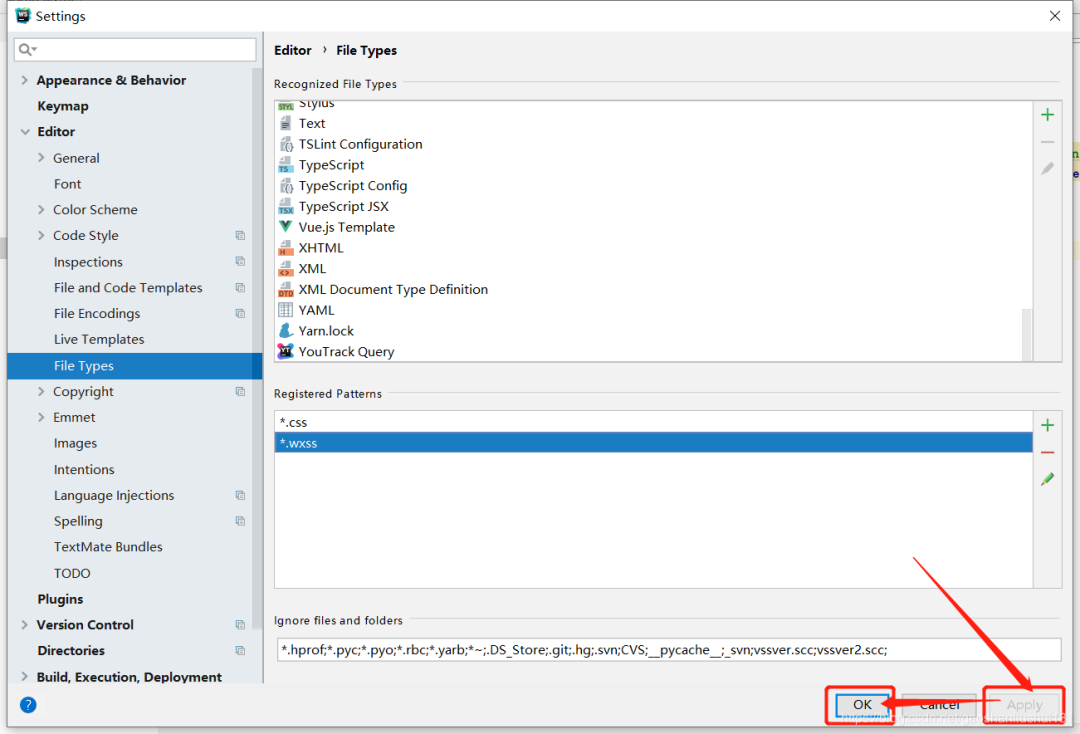This screenshot has width=1080, height=734.
Task: Select TypeScript JSX file type
Action: pos(344,207)
